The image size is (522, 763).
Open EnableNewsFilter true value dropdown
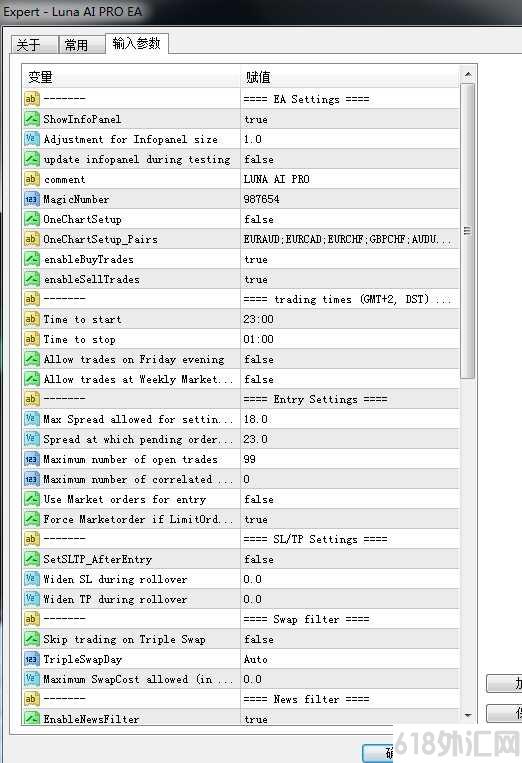coord(350,718)
